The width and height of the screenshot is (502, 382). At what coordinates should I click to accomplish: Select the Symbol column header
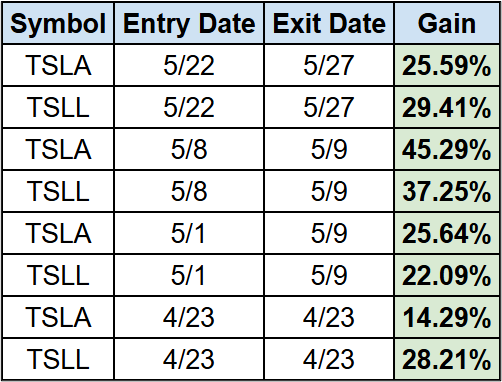[58, 23]
